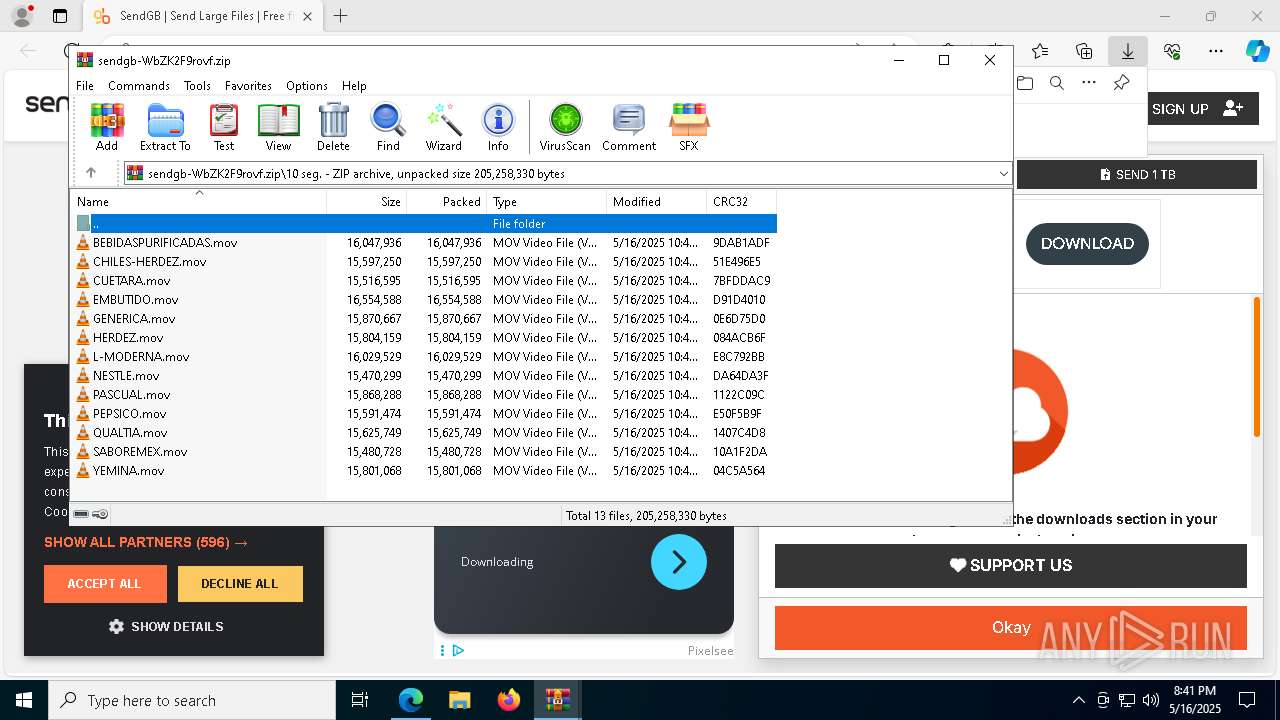The image size is (1280, 720).
Task: Click the SUPPORT US button
Action: coord(1011,565)
